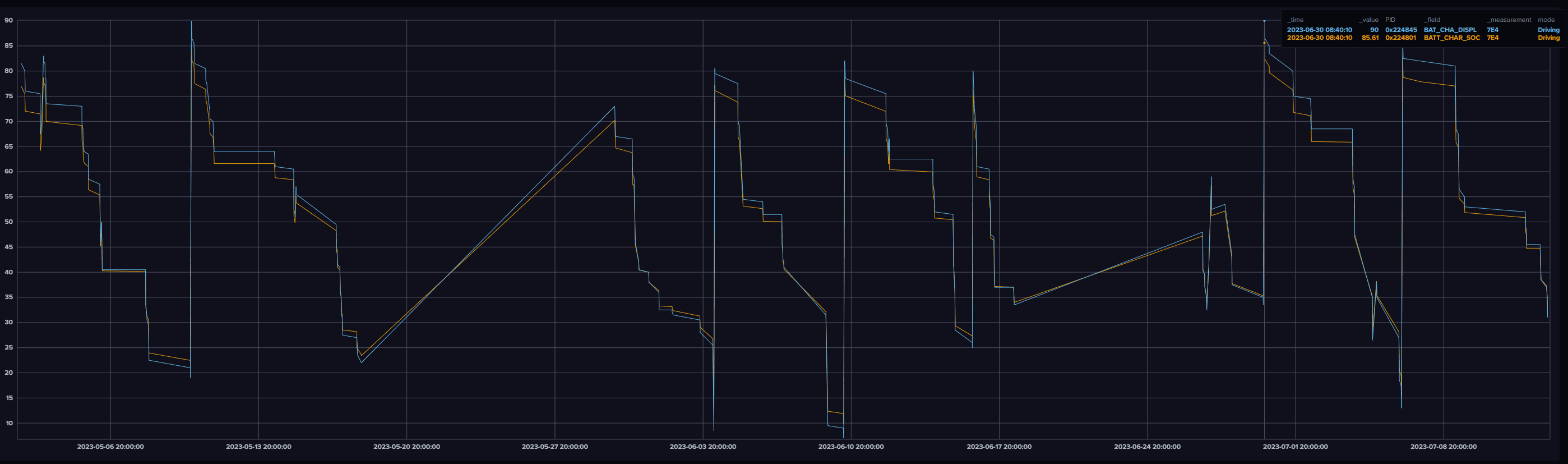Click the blue hover point at value 90

point(1264,21)
